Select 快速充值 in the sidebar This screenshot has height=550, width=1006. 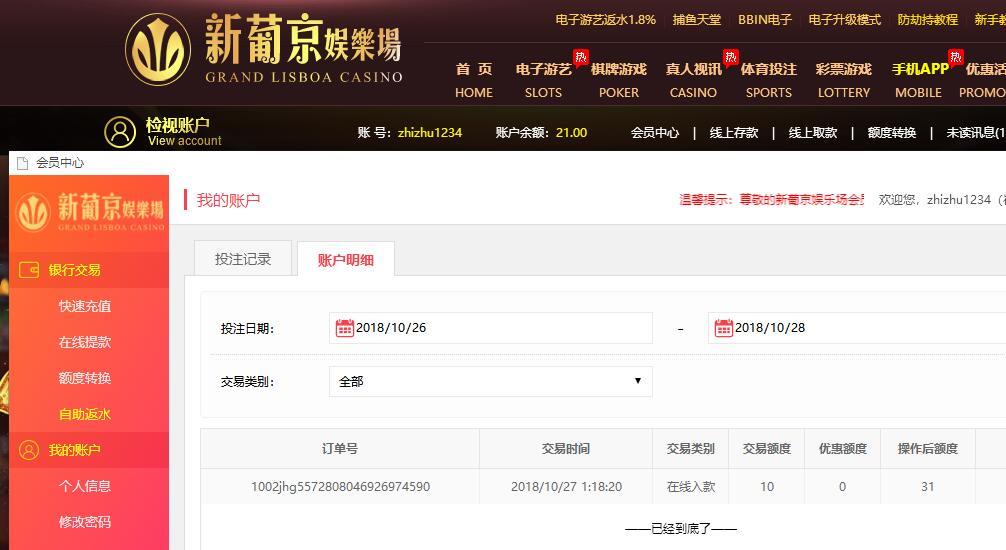click(85, 306)
